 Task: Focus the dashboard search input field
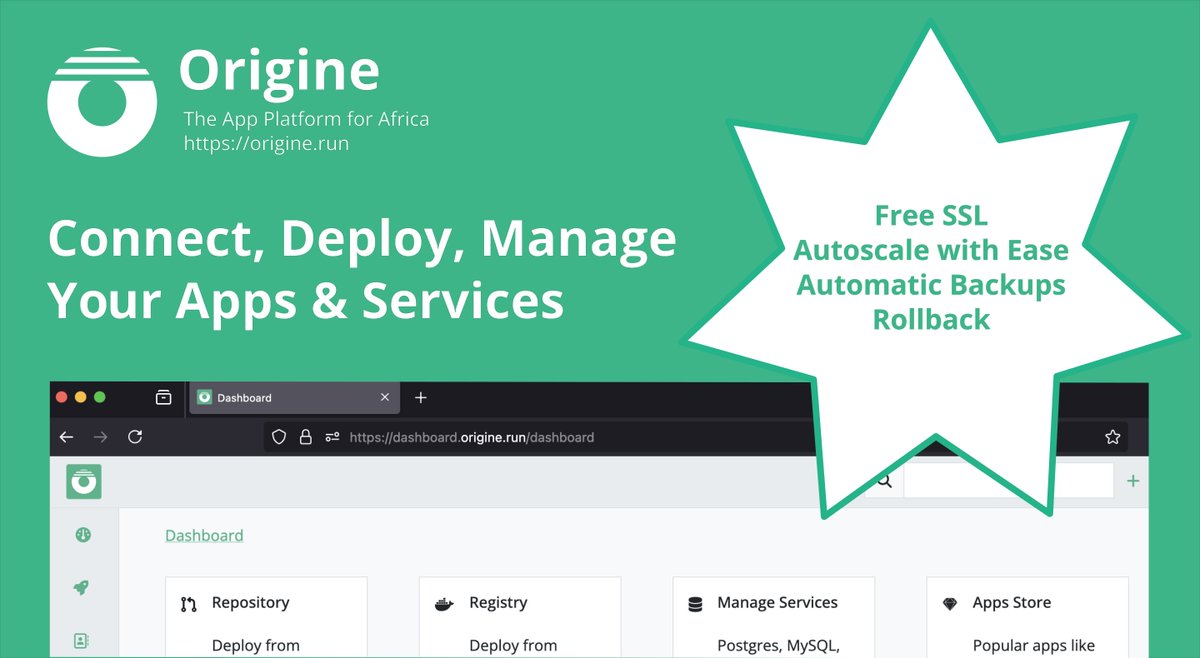1008,481
